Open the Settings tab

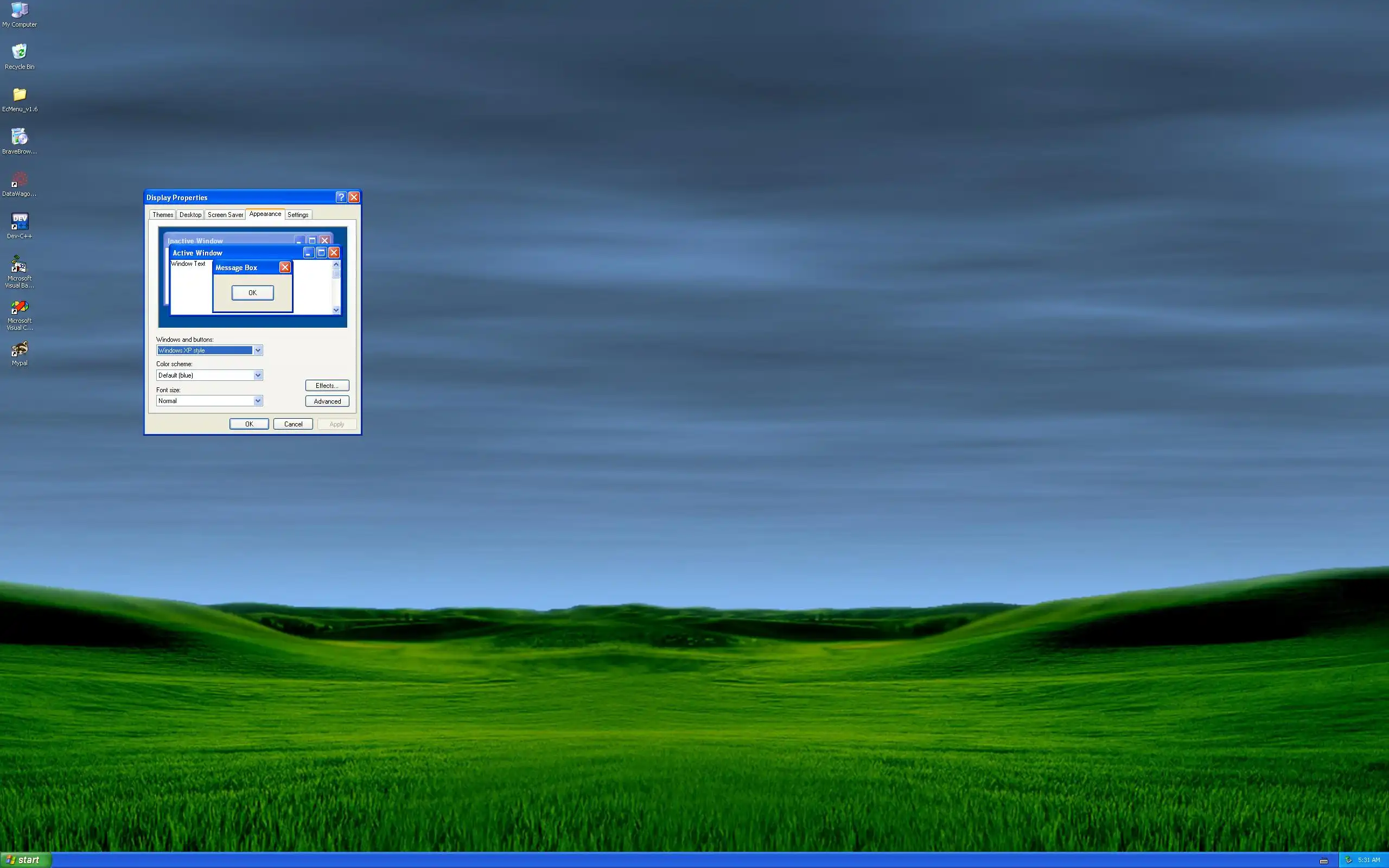click(x=297, y=215)
